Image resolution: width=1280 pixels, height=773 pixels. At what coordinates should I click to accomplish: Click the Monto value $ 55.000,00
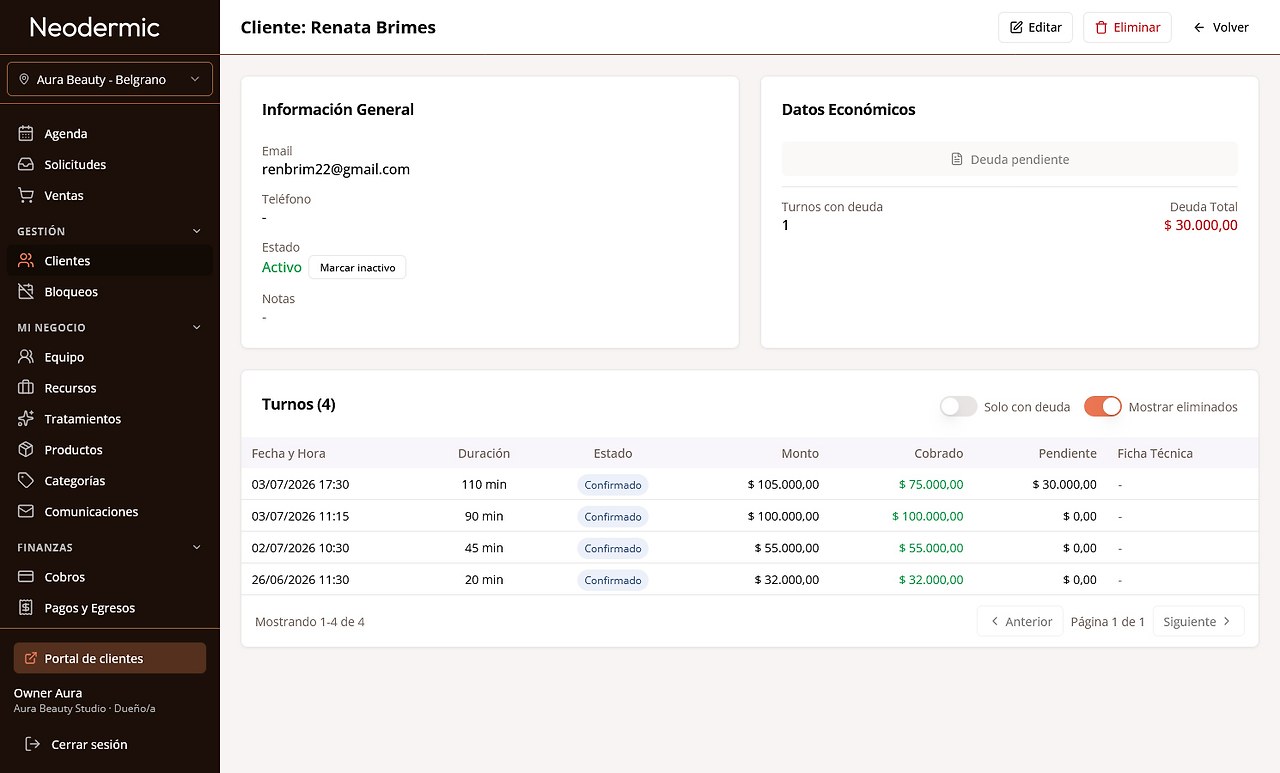(787, 548)
